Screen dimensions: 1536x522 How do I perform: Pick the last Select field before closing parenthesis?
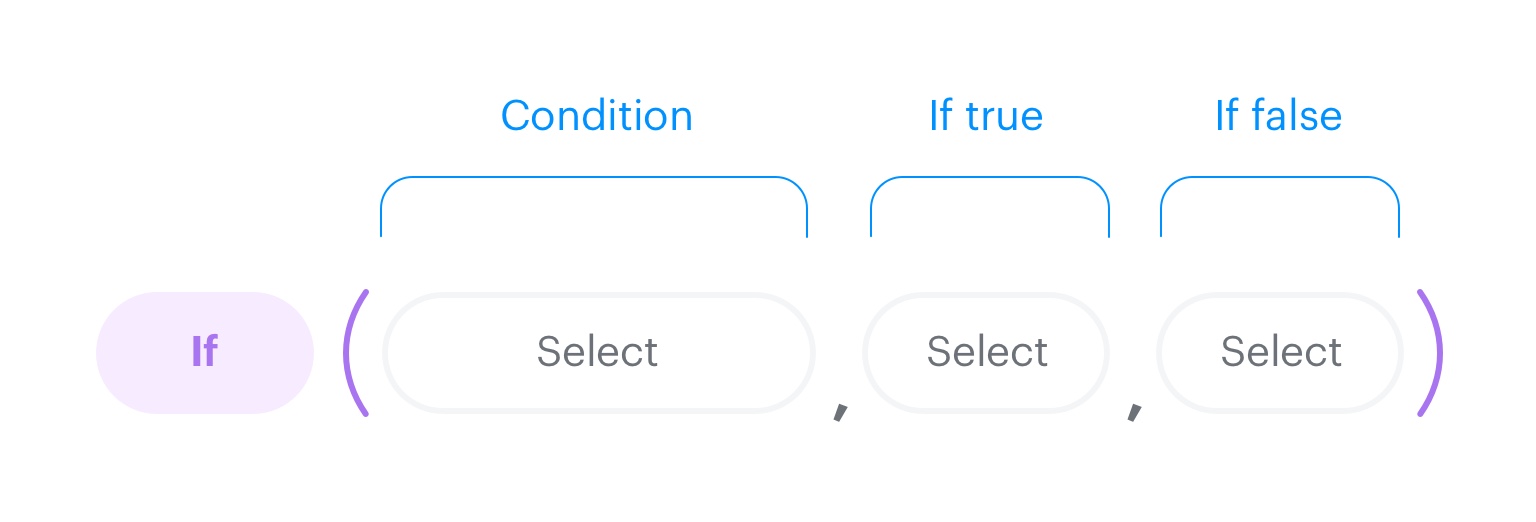pyautogui.click(x=1280, y=352)
